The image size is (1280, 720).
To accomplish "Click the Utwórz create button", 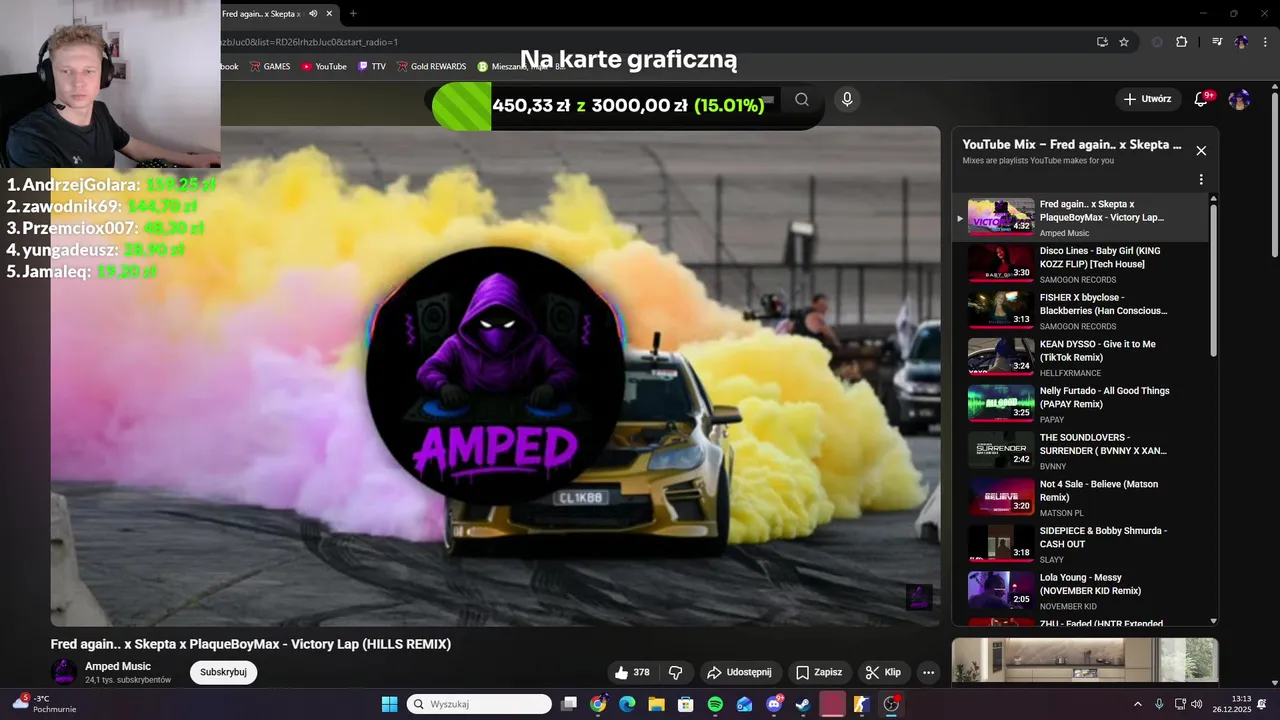I will tap(1146, 99).
